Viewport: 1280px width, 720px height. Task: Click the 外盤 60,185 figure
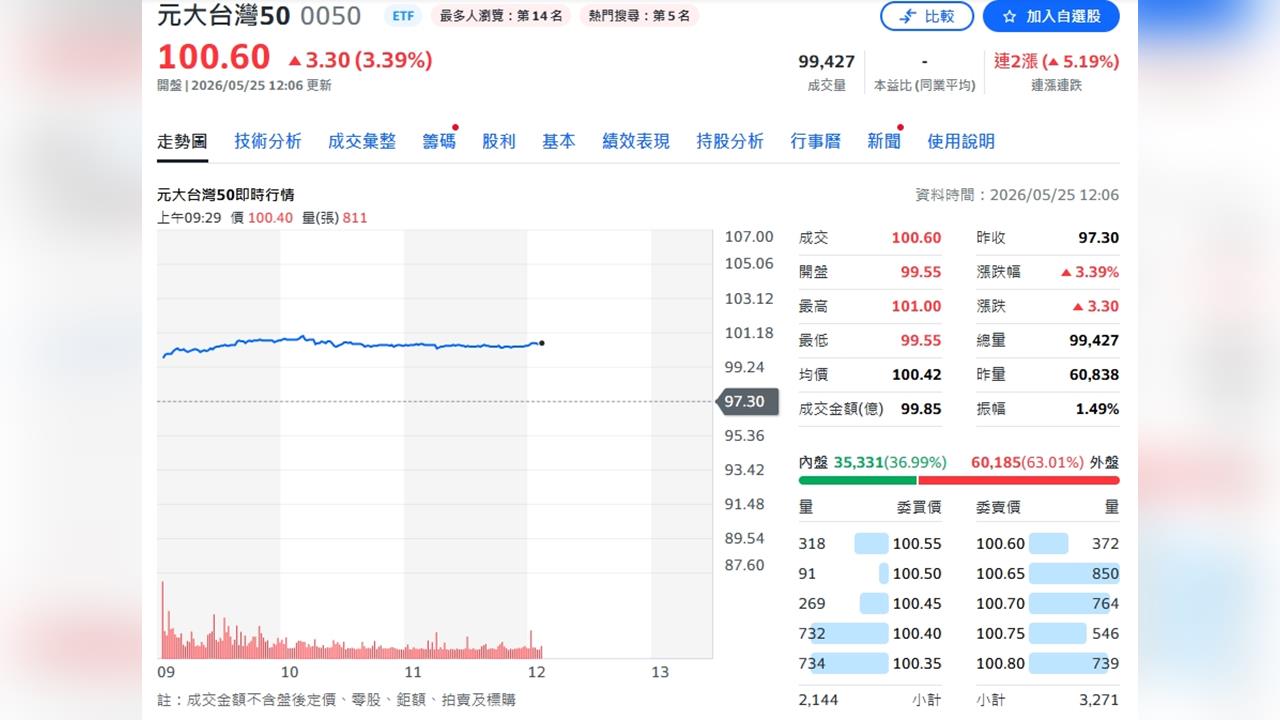996,463
